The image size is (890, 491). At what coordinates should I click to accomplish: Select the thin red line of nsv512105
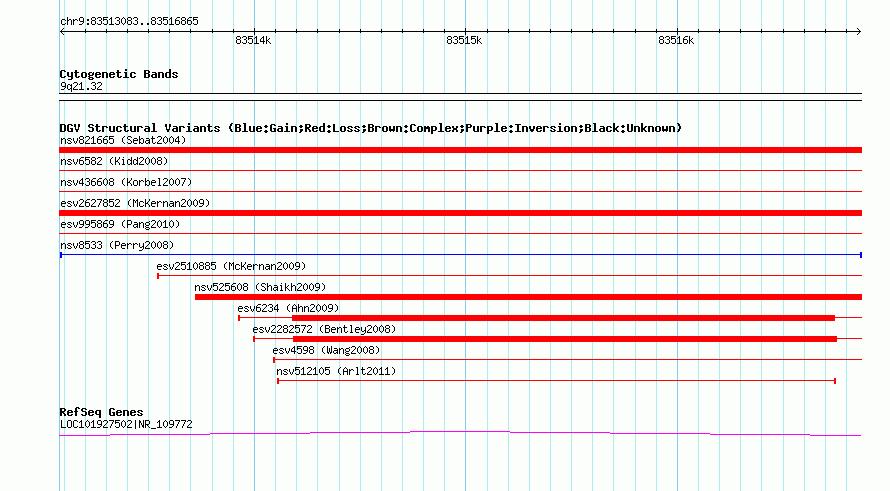click(556, 381)
